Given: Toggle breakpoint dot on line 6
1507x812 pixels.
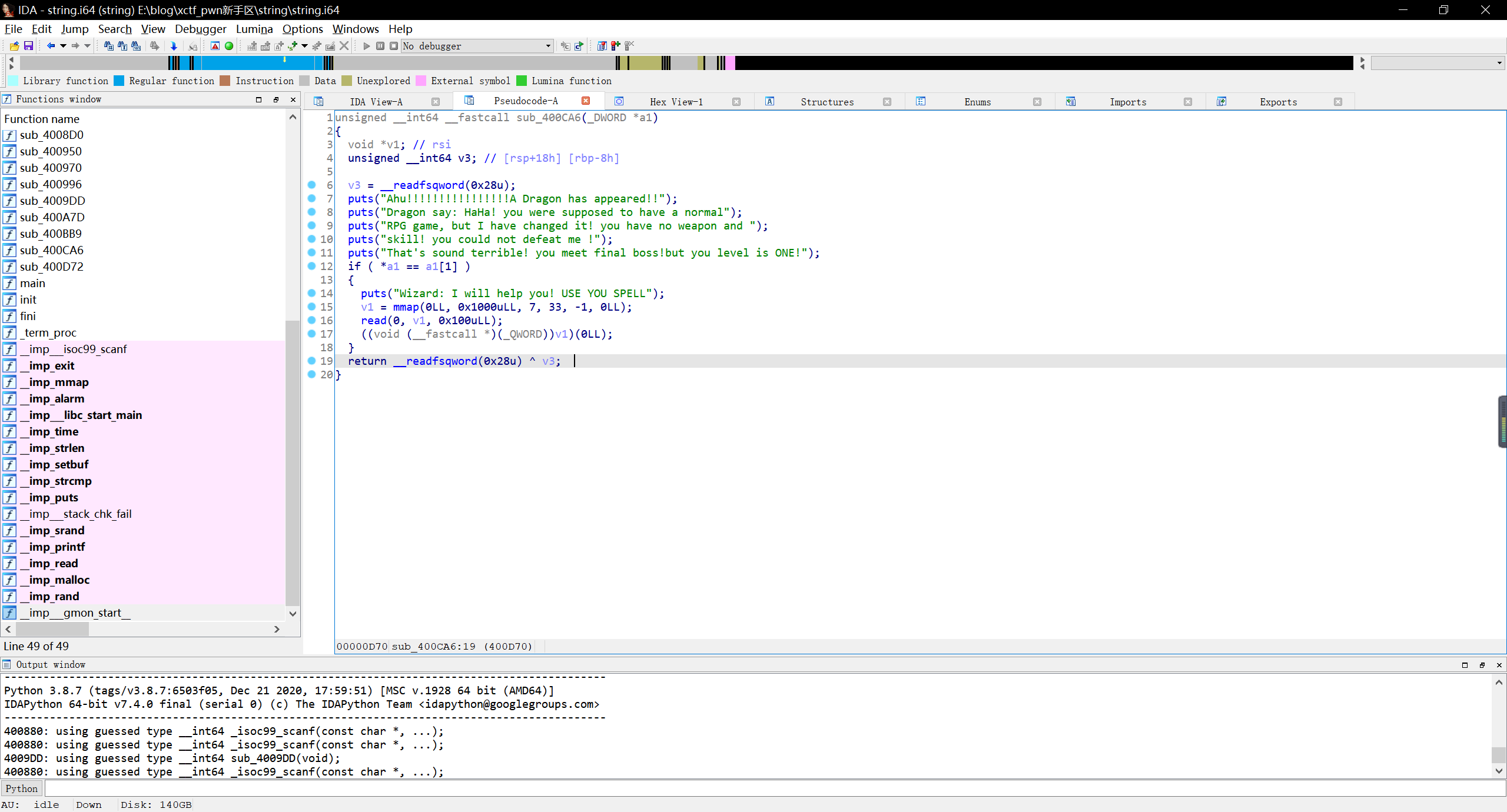Looking at the screenshot, I should pyautogui.click(x=312, y=185).
